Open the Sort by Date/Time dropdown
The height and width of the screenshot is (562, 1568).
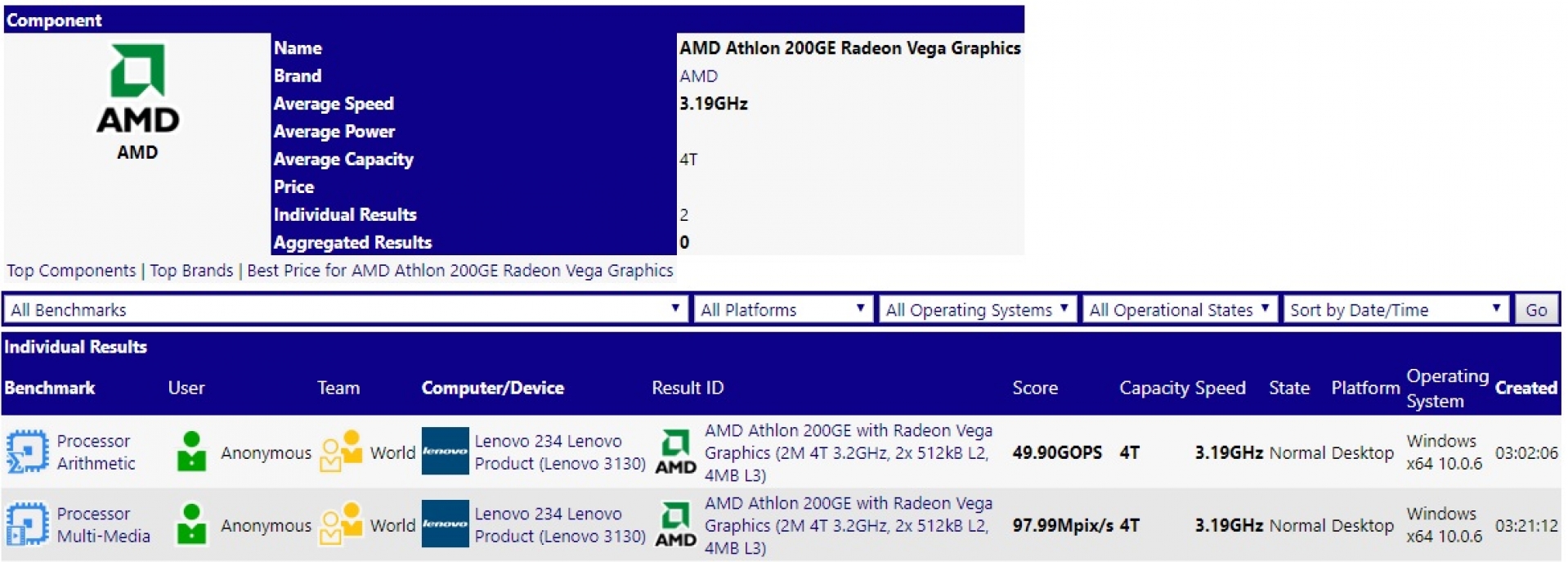[1396, 309]
